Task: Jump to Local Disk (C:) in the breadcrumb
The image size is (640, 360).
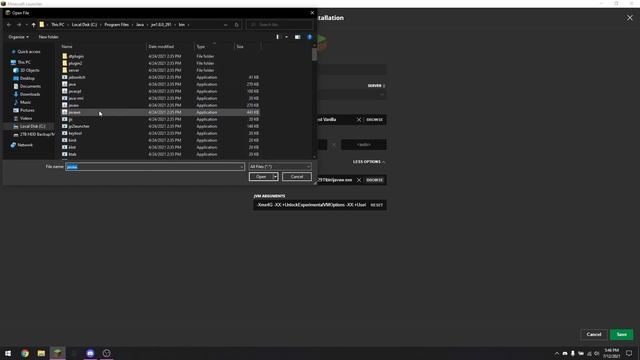Action: click(84, 24)
